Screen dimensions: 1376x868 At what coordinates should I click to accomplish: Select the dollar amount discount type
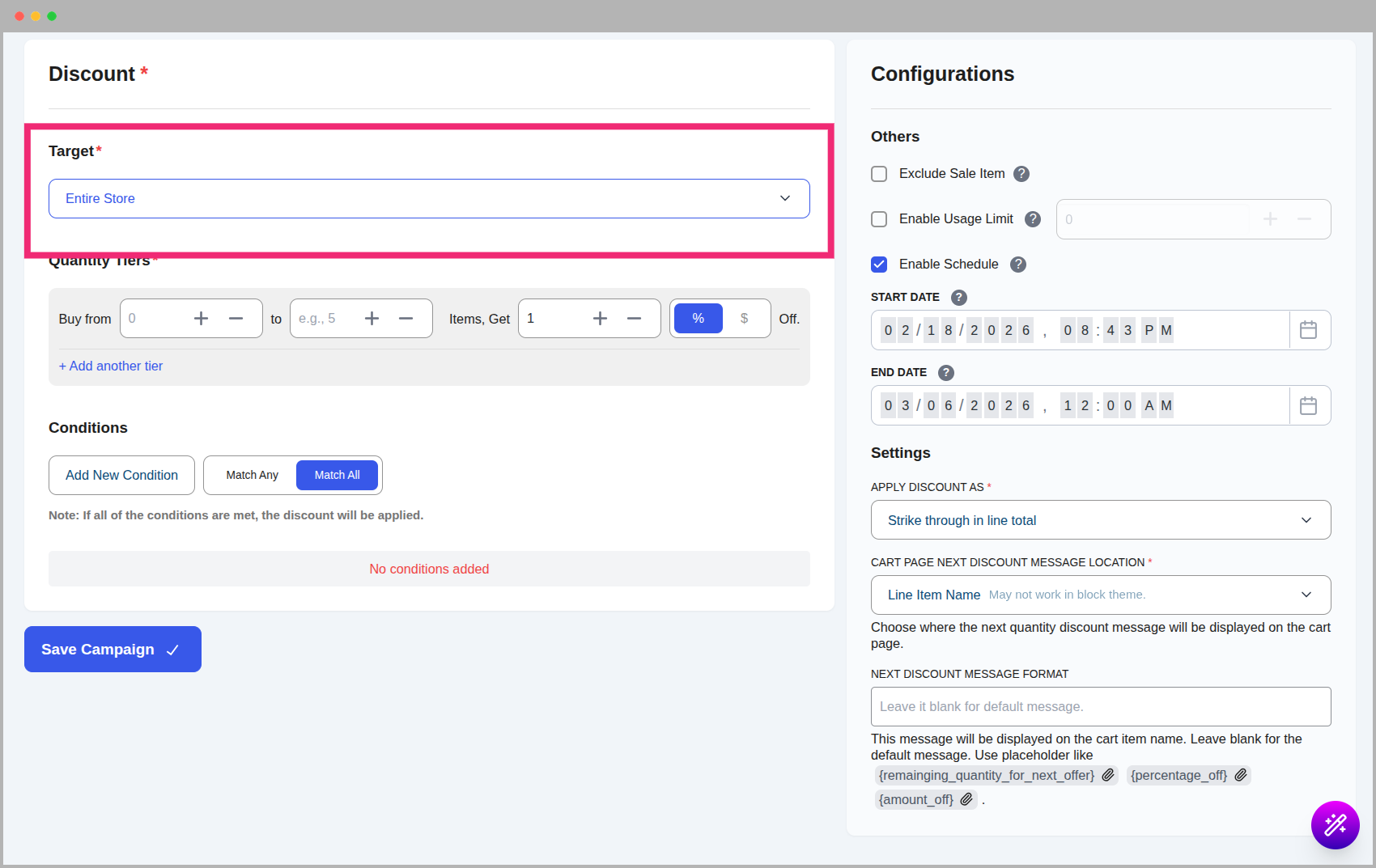click(x=744, y=319)
